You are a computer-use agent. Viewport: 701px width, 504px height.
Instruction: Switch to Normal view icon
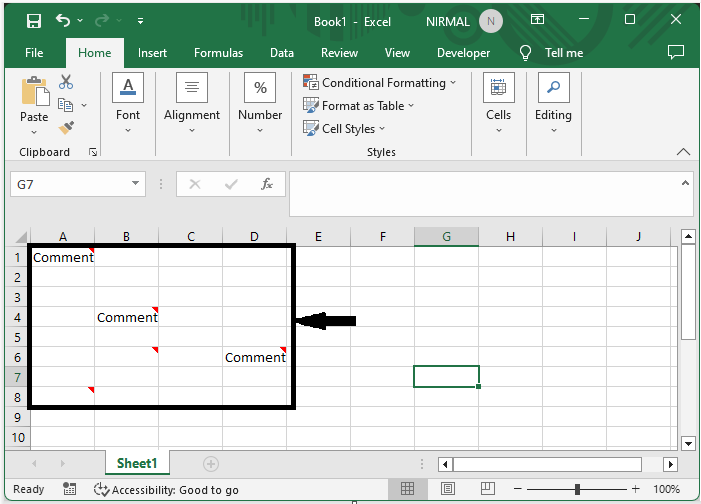(407, 488)
